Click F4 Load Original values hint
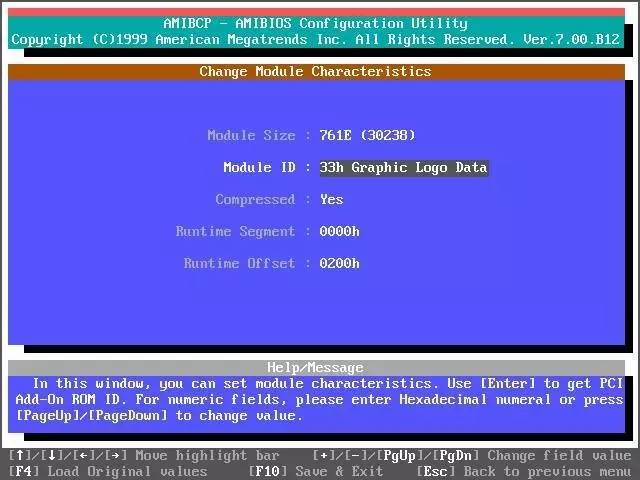 coord(107,471)
